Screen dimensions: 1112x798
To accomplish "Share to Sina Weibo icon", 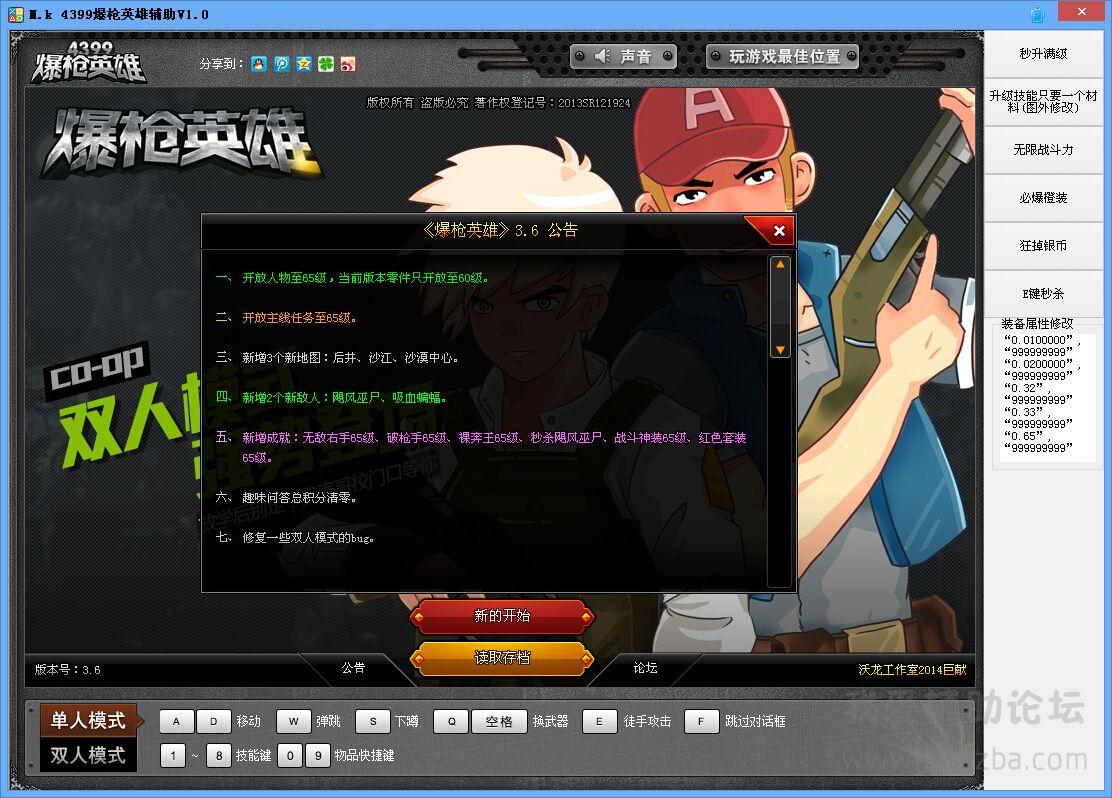I will coord(348,64).
